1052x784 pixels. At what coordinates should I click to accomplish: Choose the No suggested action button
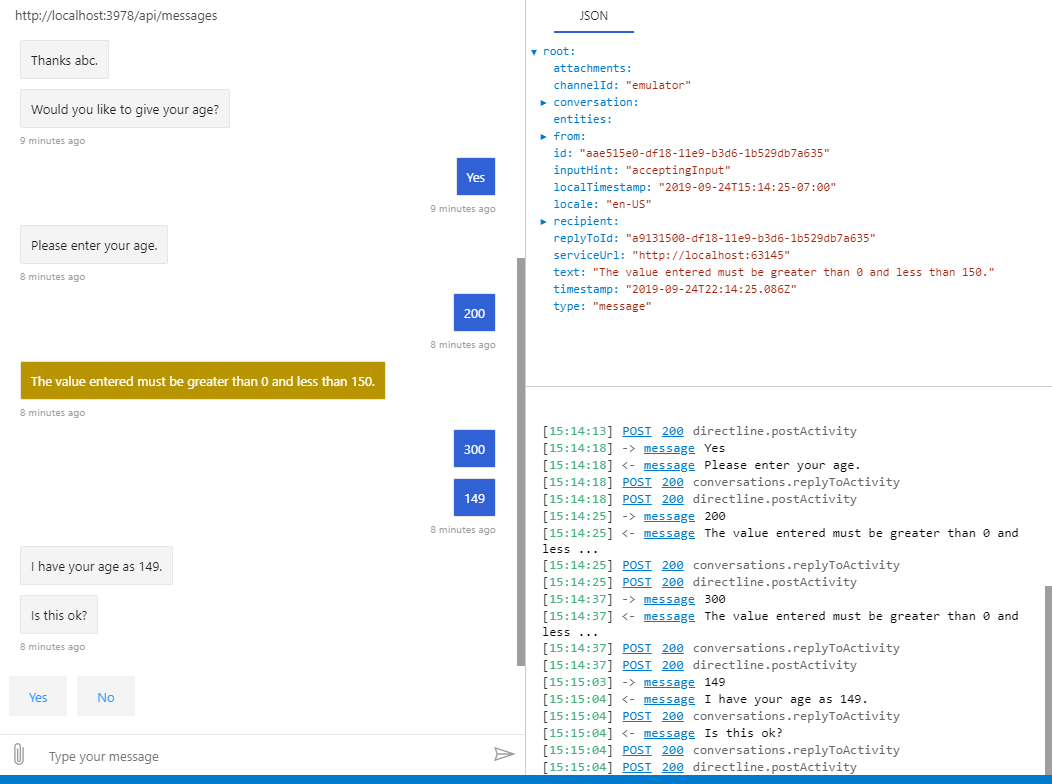point(106,697)
